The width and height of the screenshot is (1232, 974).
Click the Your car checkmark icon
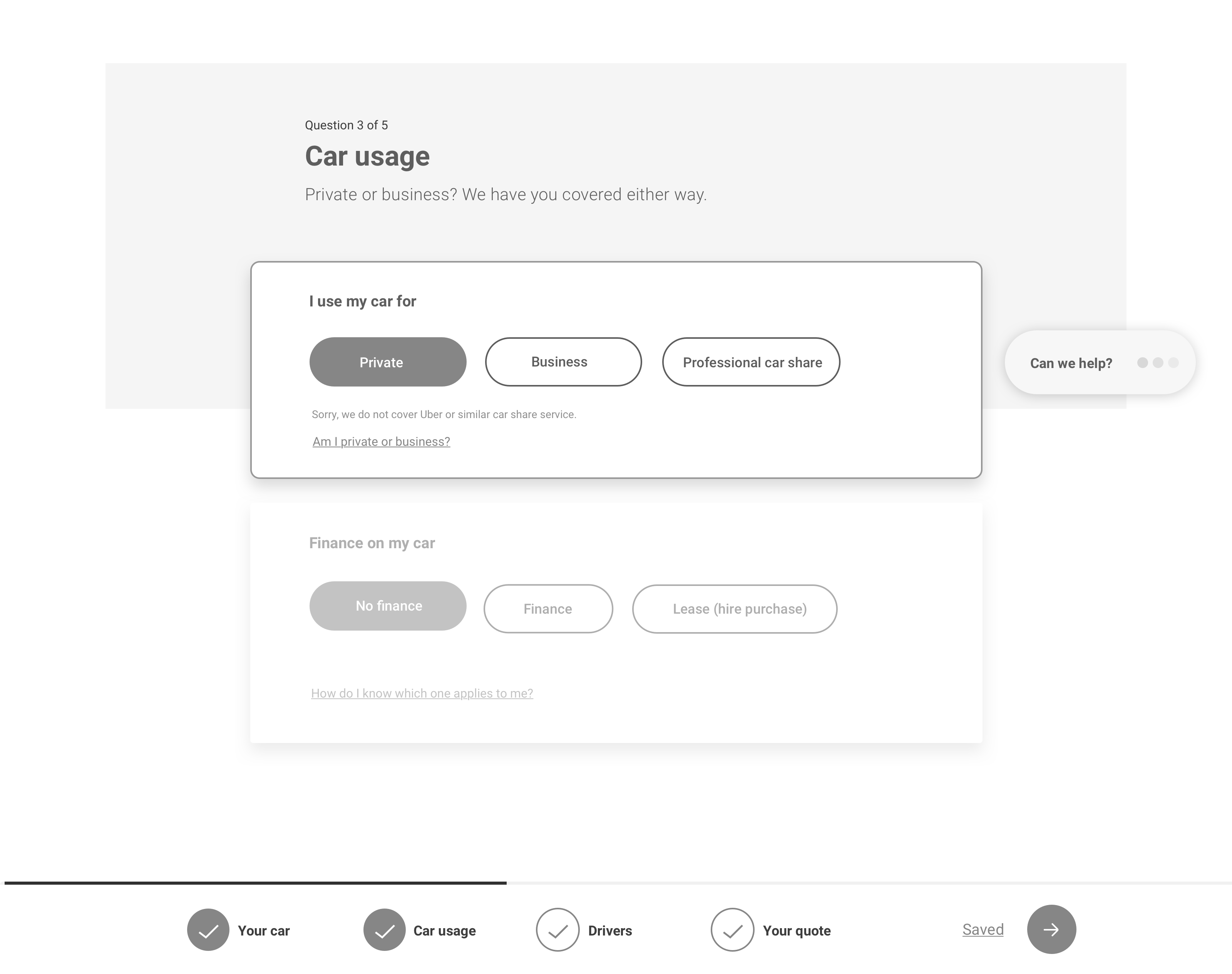[x=208, y=929]
